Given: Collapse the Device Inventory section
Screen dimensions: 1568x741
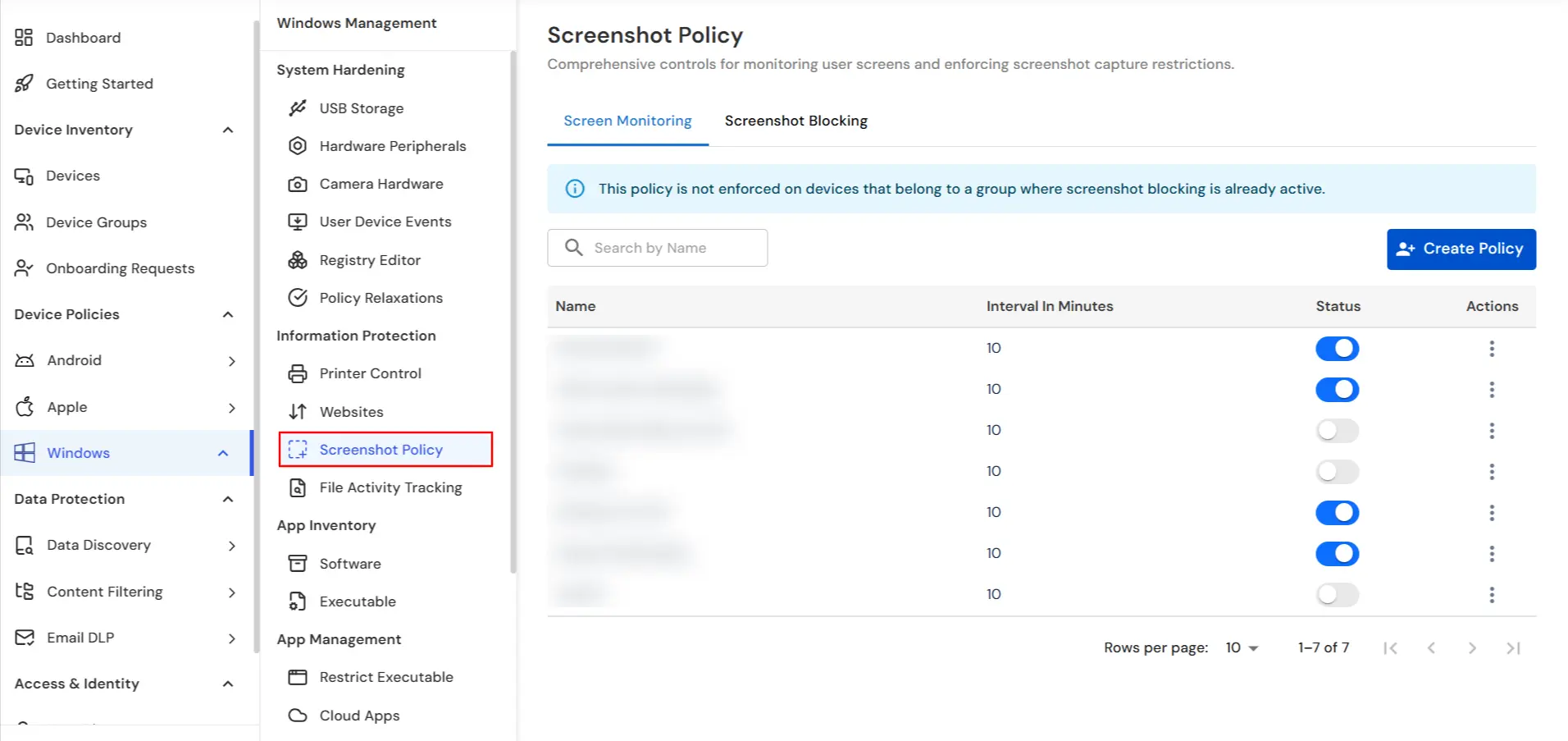Looking at the screenshot, I should 227,130.
